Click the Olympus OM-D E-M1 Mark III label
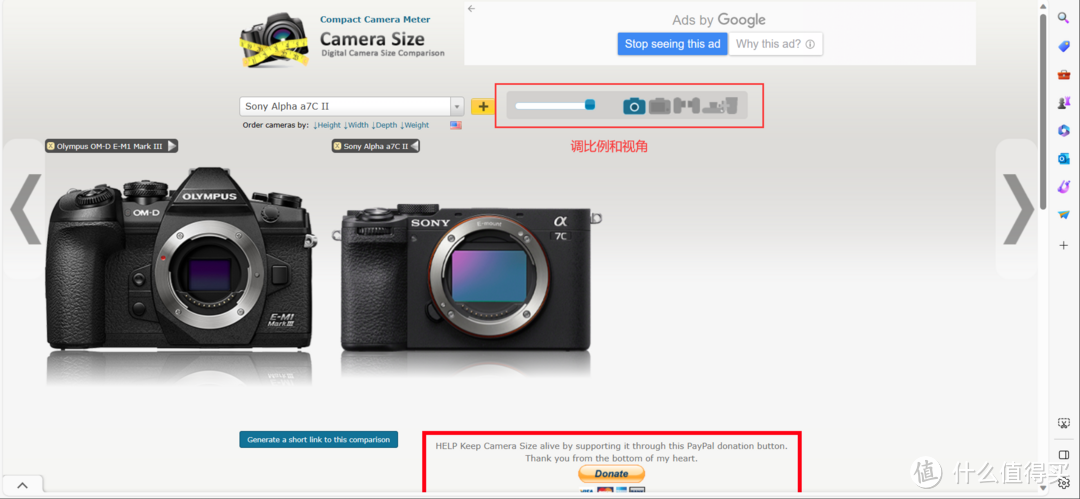Image resolution: width=1080 pixels, height=499 pixels. pyautogui.click(x=111, y=146)
